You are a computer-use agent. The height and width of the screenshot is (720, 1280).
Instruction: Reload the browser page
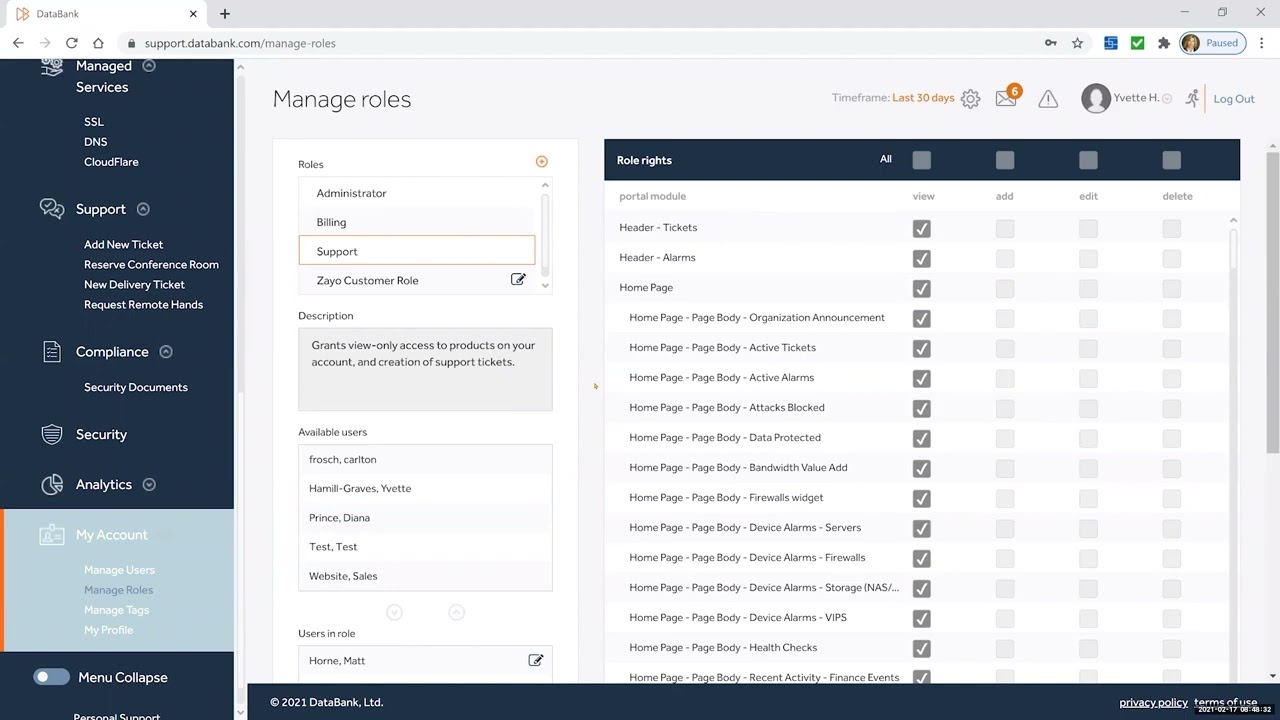tap(71, 43)
